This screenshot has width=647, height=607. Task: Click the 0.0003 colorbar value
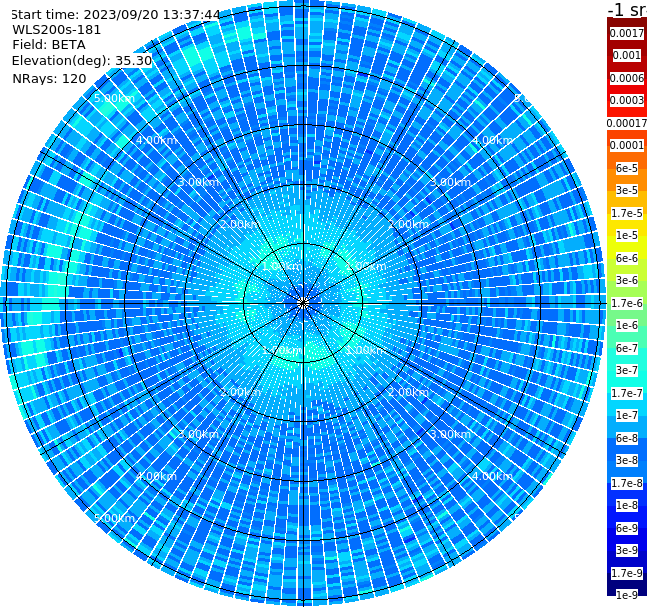[627, 100]
